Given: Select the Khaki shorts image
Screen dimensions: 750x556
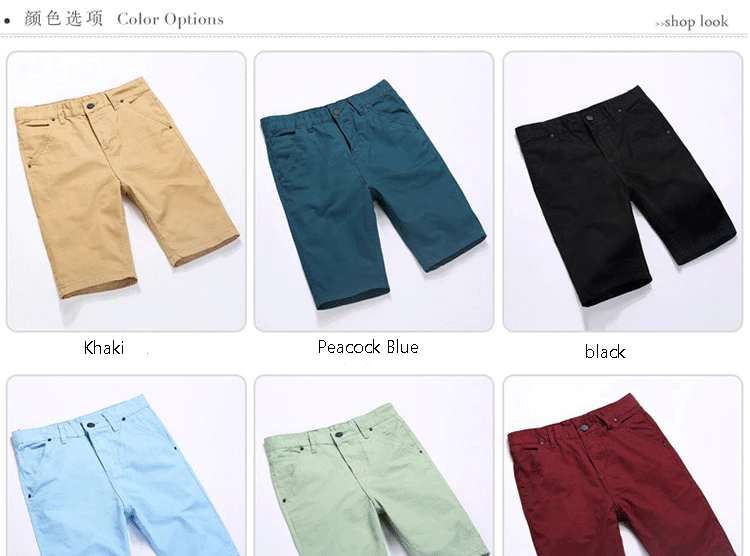Looking at the screenshot, I should click(126, 191).
